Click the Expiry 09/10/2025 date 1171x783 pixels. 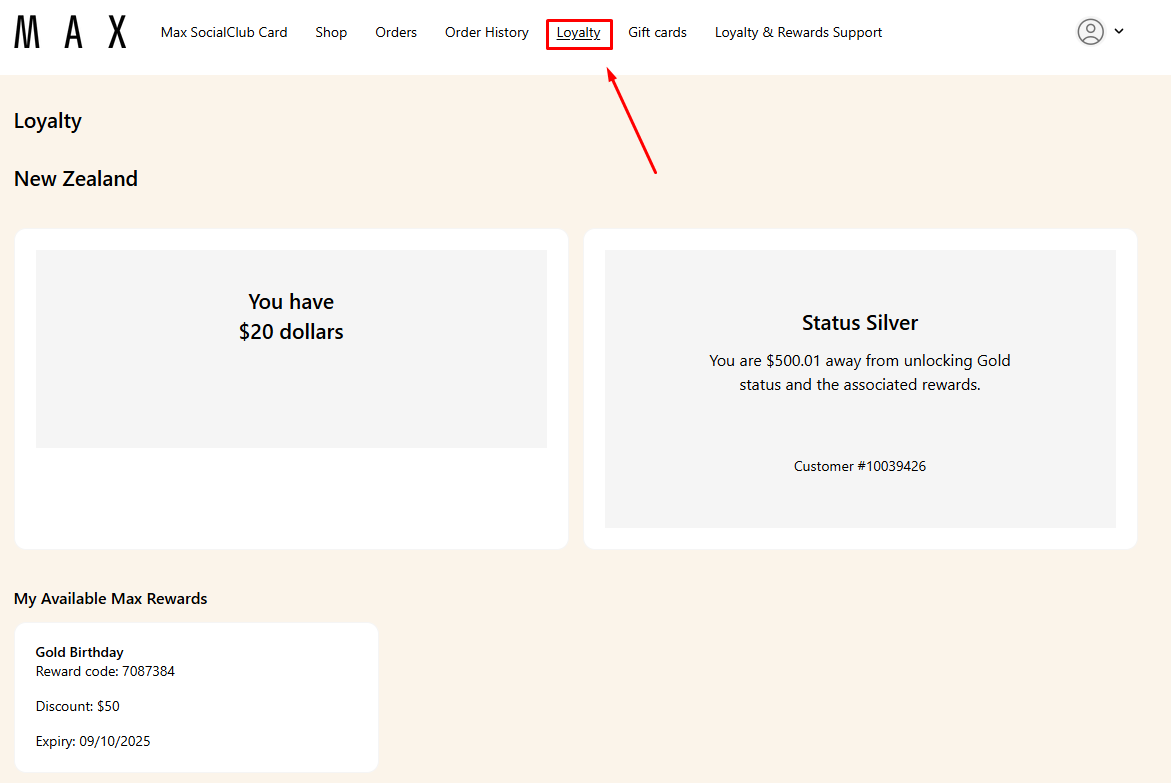[x=93, y=741]
